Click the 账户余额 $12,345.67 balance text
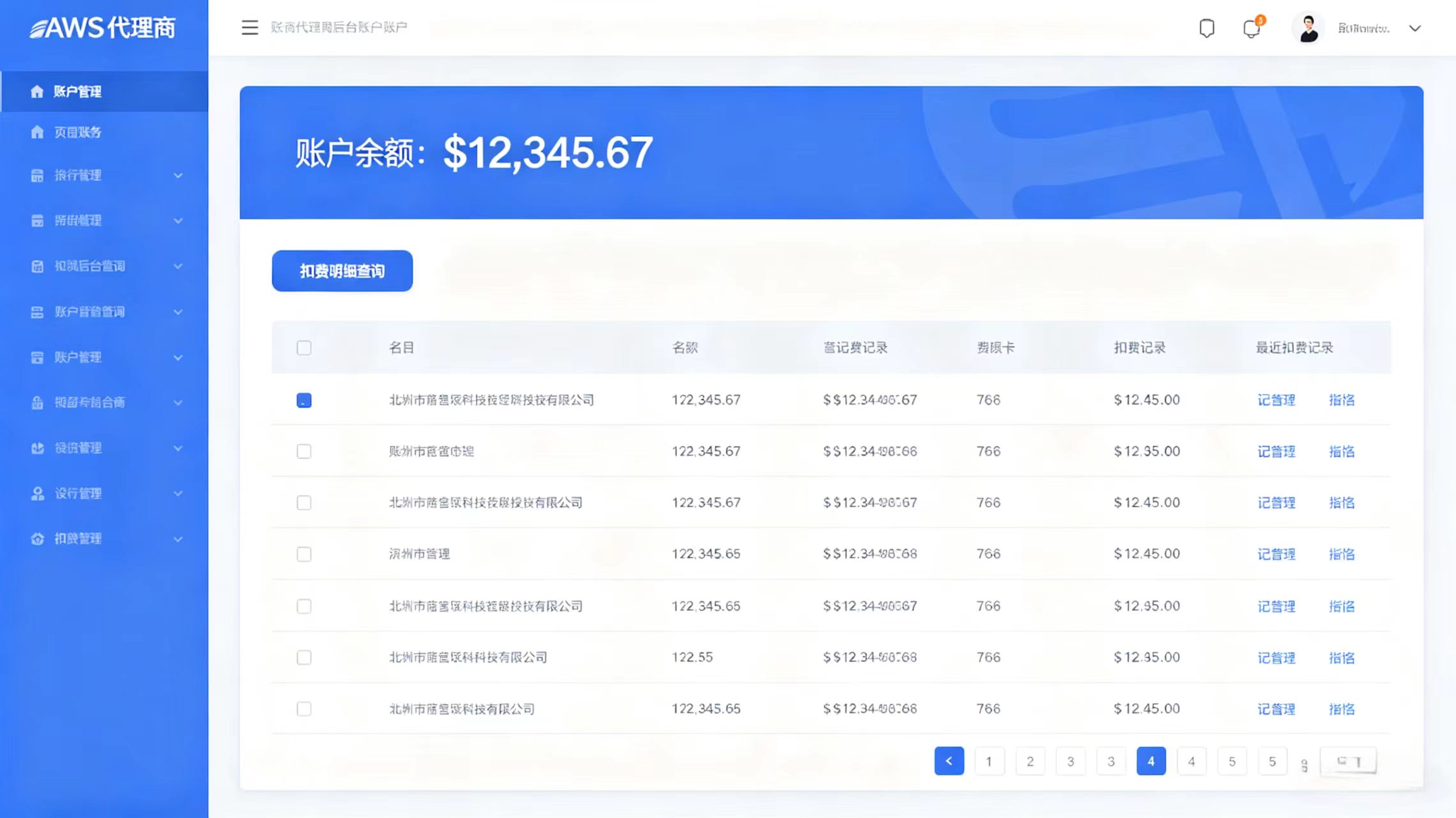Viewport: 1456px width, 818px height. 474,153
